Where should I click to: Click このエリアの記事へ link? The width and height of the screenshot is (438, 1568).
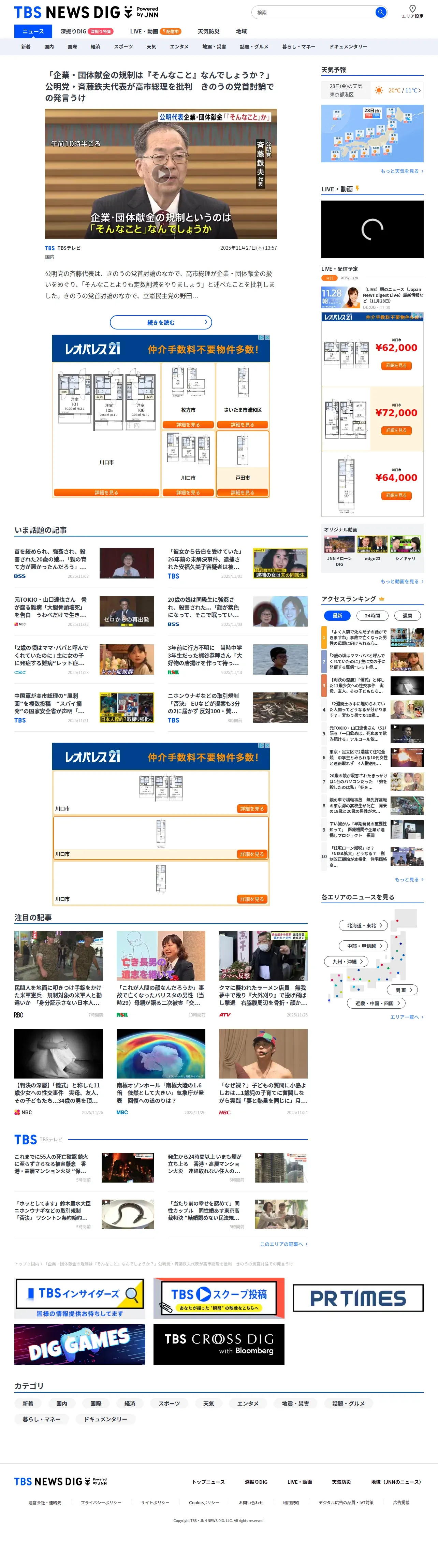283,1244
